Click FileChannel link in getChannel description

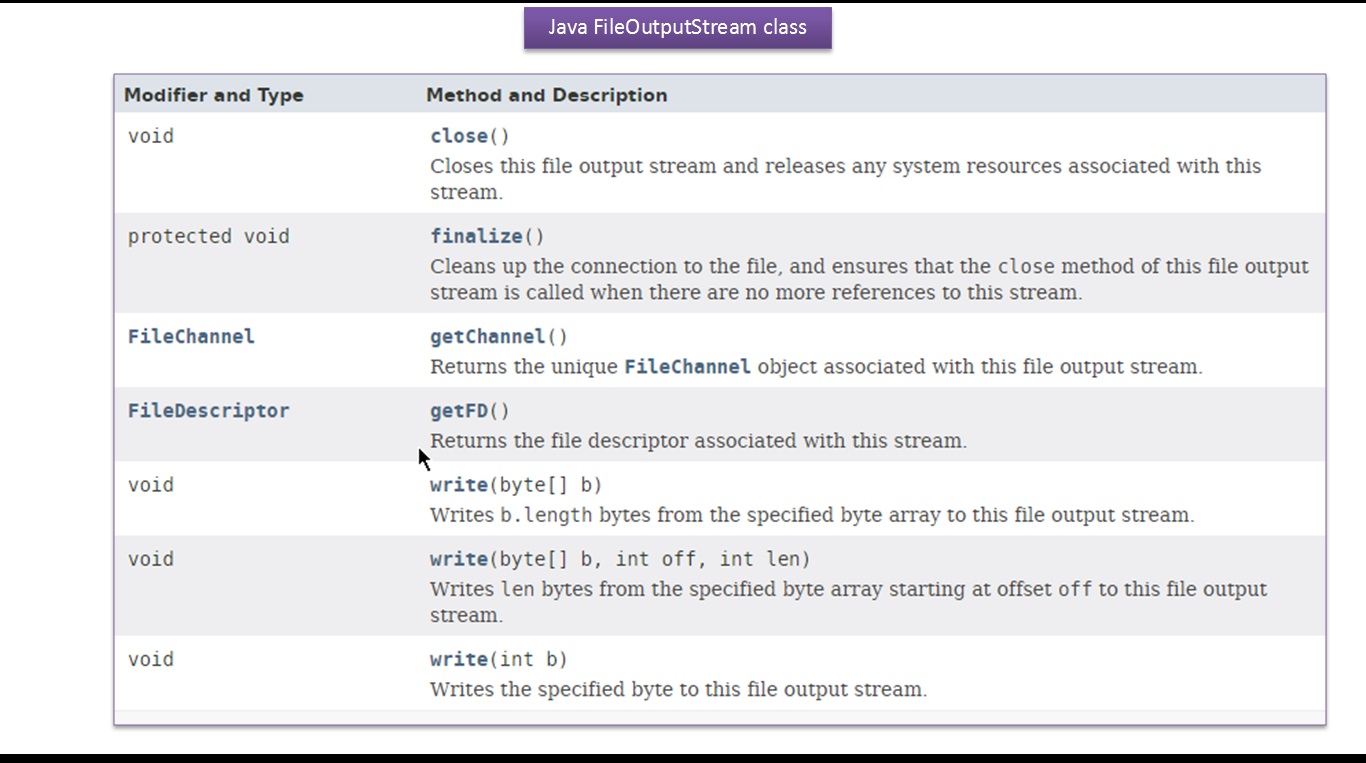[687, 366]
